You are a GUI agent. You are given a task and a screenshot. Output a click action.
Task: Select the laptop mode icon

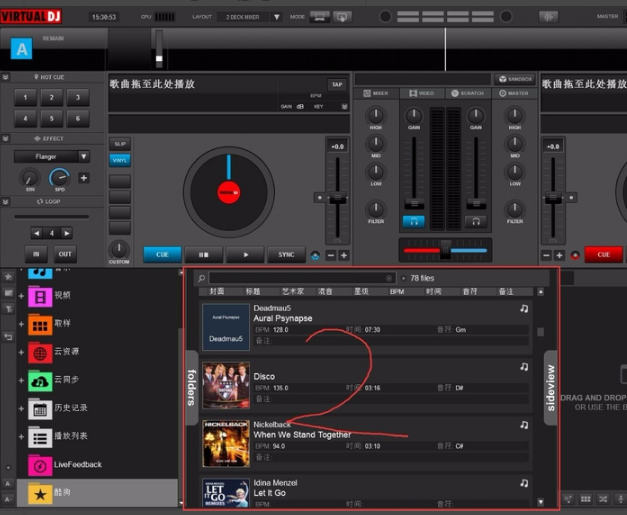coord(319,17)
